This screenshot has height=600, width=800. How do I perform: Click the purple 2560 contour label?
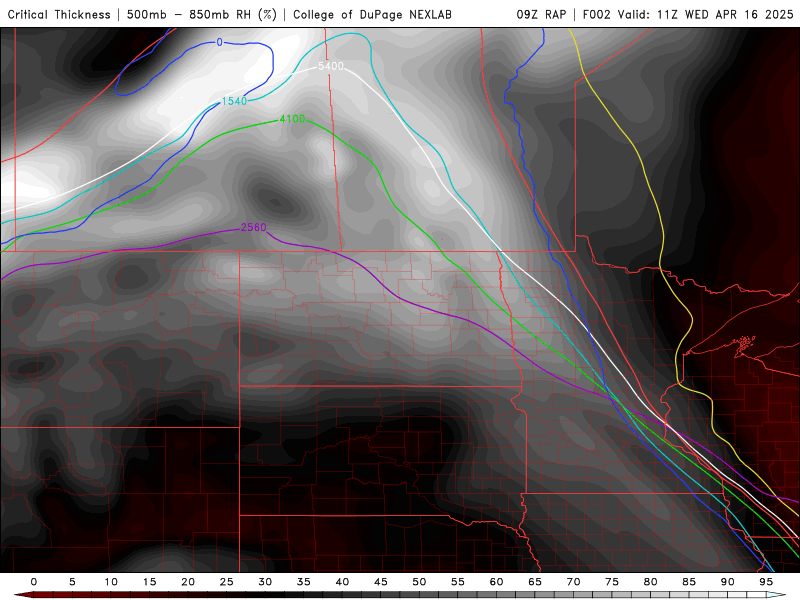pyautogui.click(x=254, y=227)
